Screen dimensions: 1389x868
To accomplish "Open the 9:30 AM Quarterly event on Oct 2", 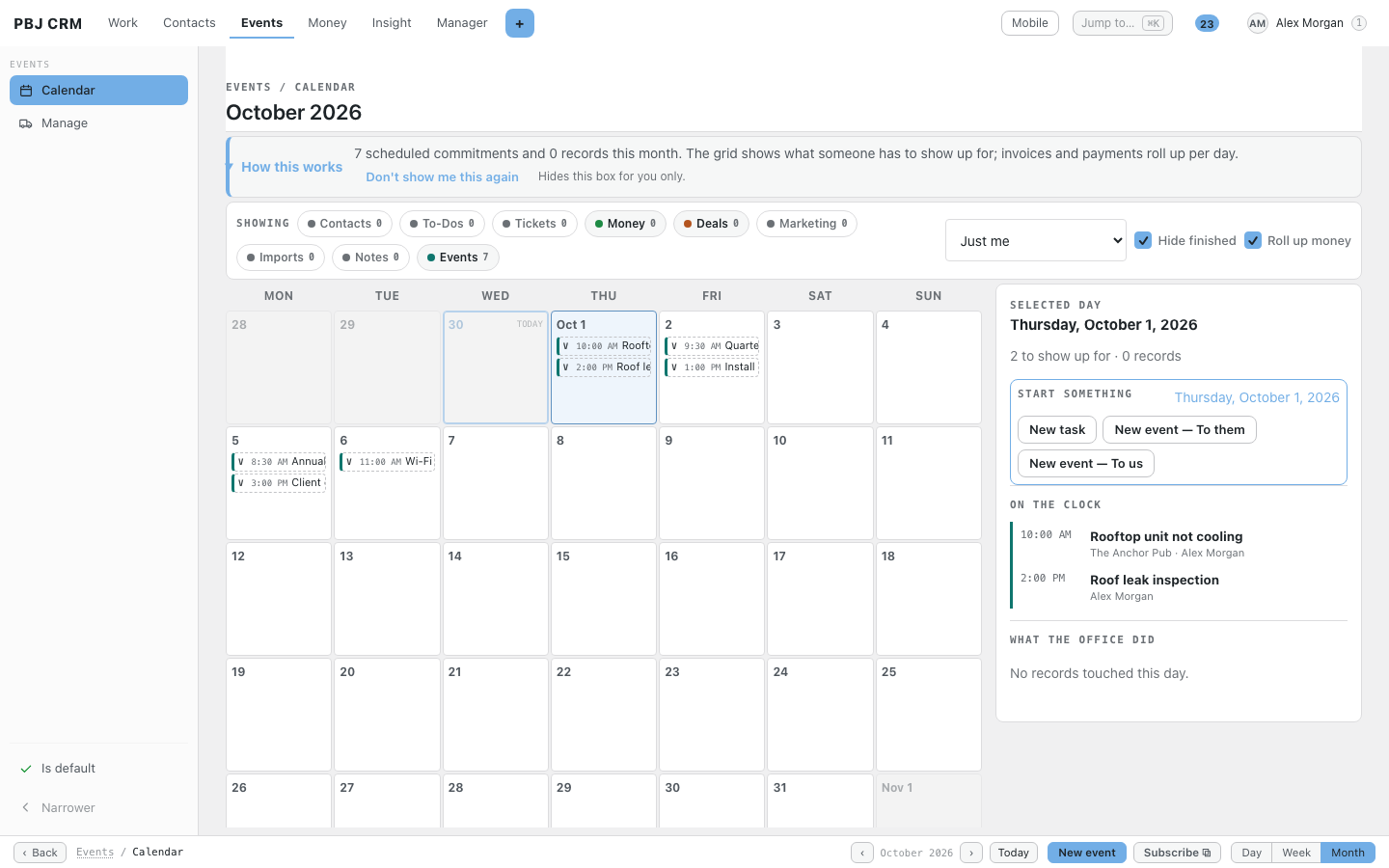I will tap(712, 346).
